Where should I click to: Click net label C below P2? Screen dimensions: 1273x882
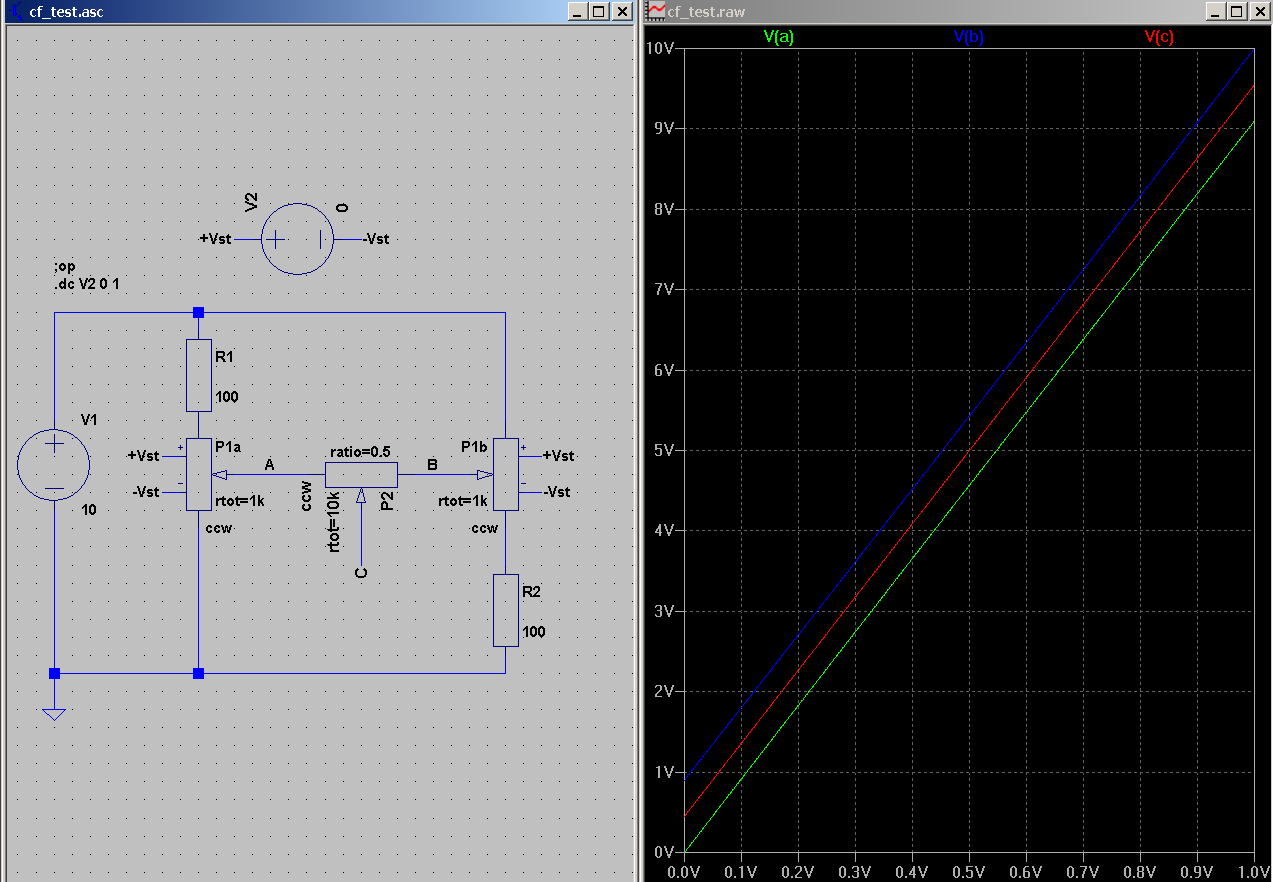coord(362,572)
